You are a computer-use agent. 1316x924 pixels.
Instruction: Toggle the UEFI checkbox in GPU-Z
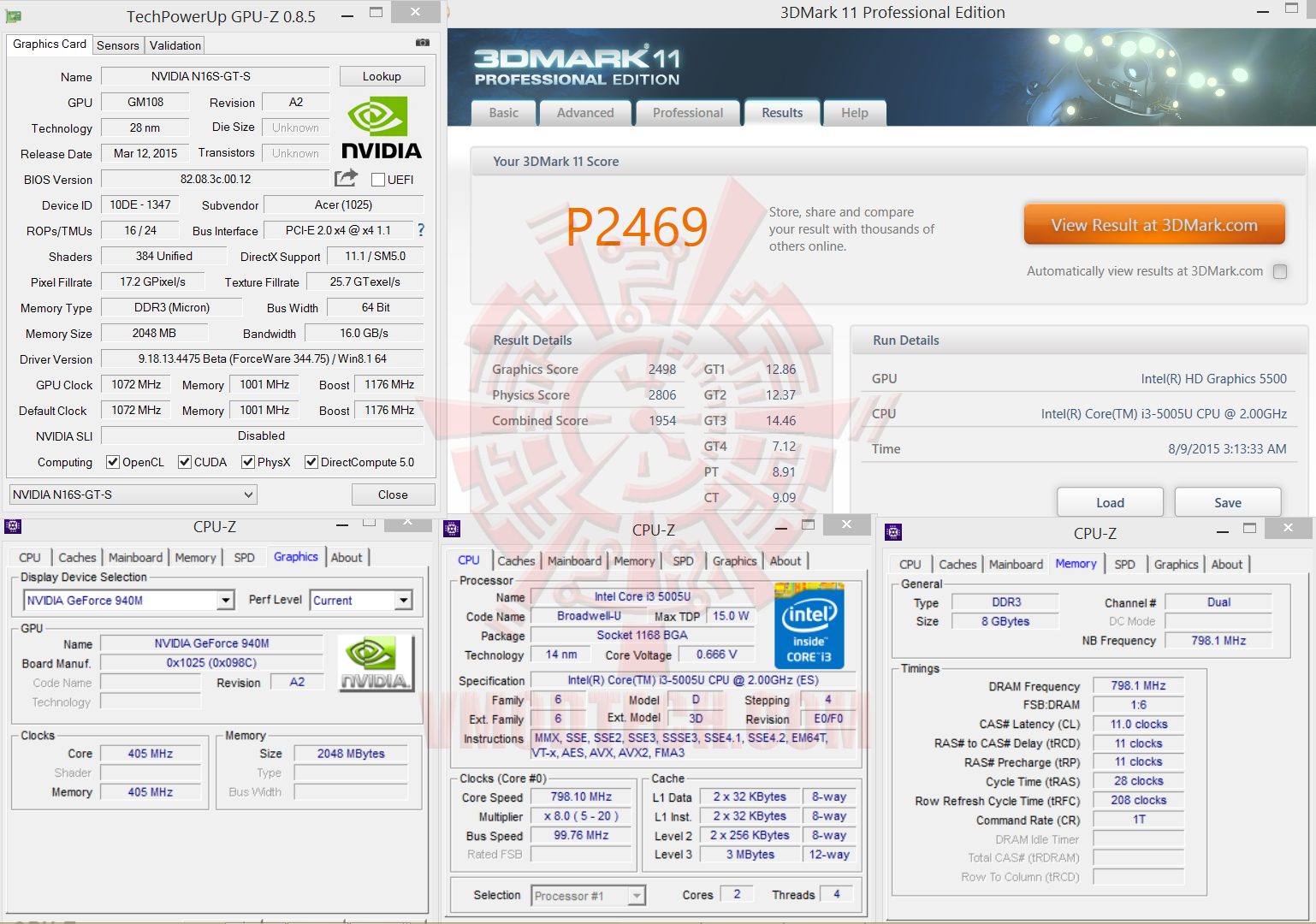coord(378,180)
